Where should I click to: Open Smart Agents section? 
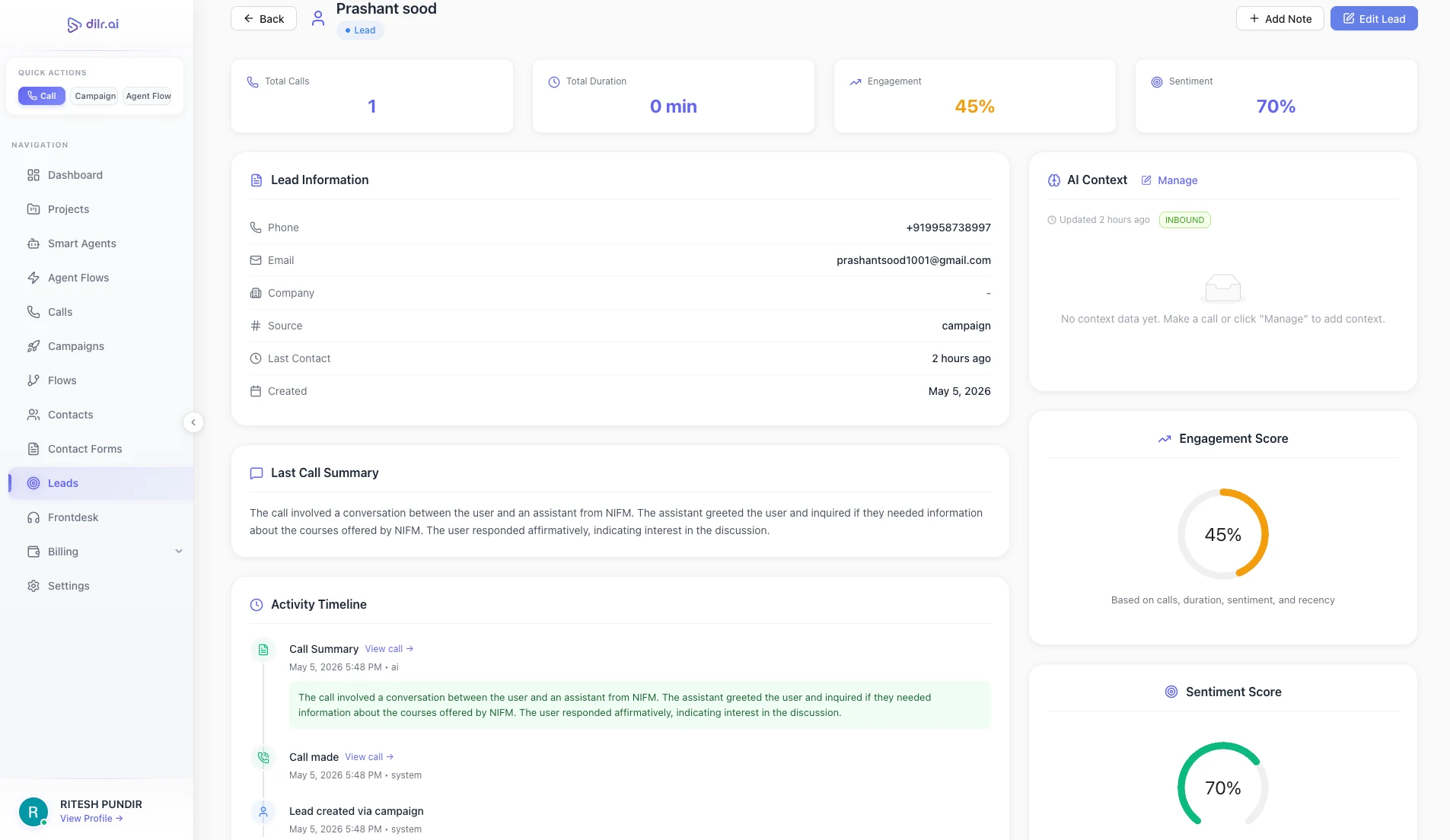[x=82, y=243]
